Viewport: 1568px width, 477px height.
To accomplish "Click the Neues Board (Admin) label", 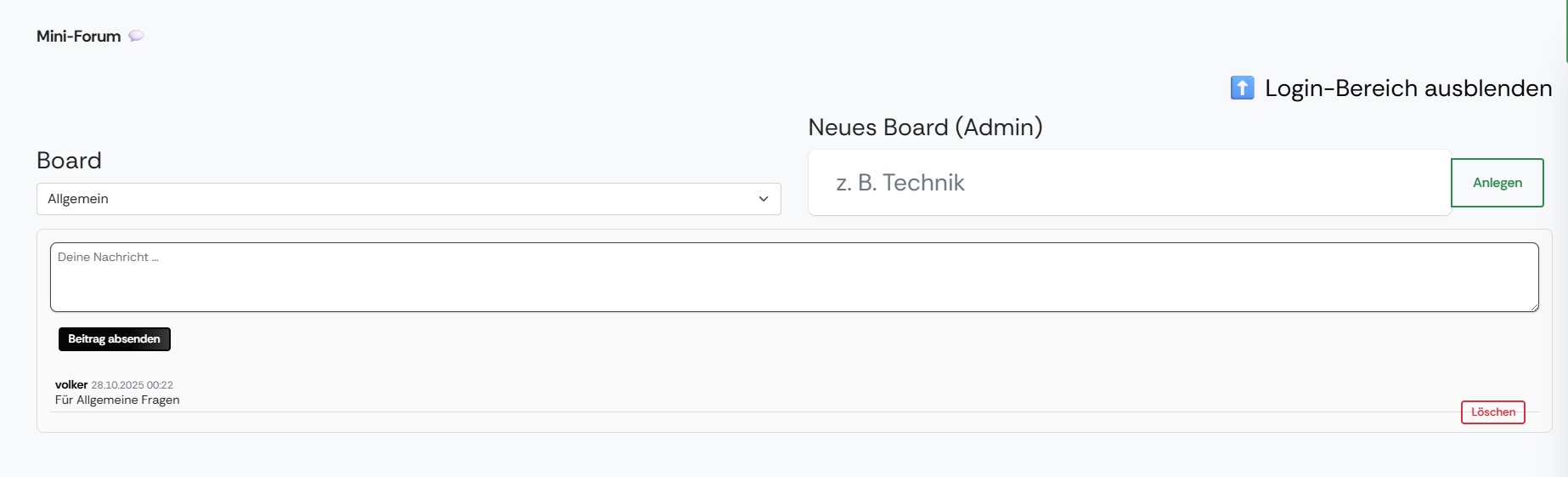I will [925, 128].
